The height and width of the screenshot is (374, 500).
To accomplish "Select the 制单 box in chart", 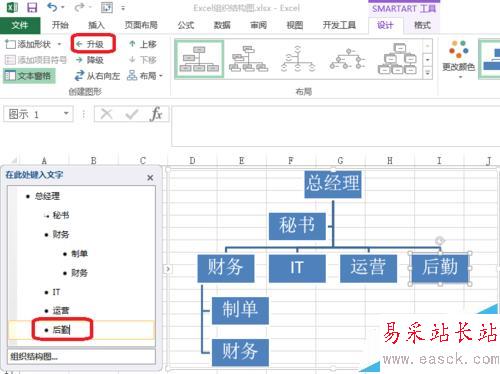I will coord(240,310).
